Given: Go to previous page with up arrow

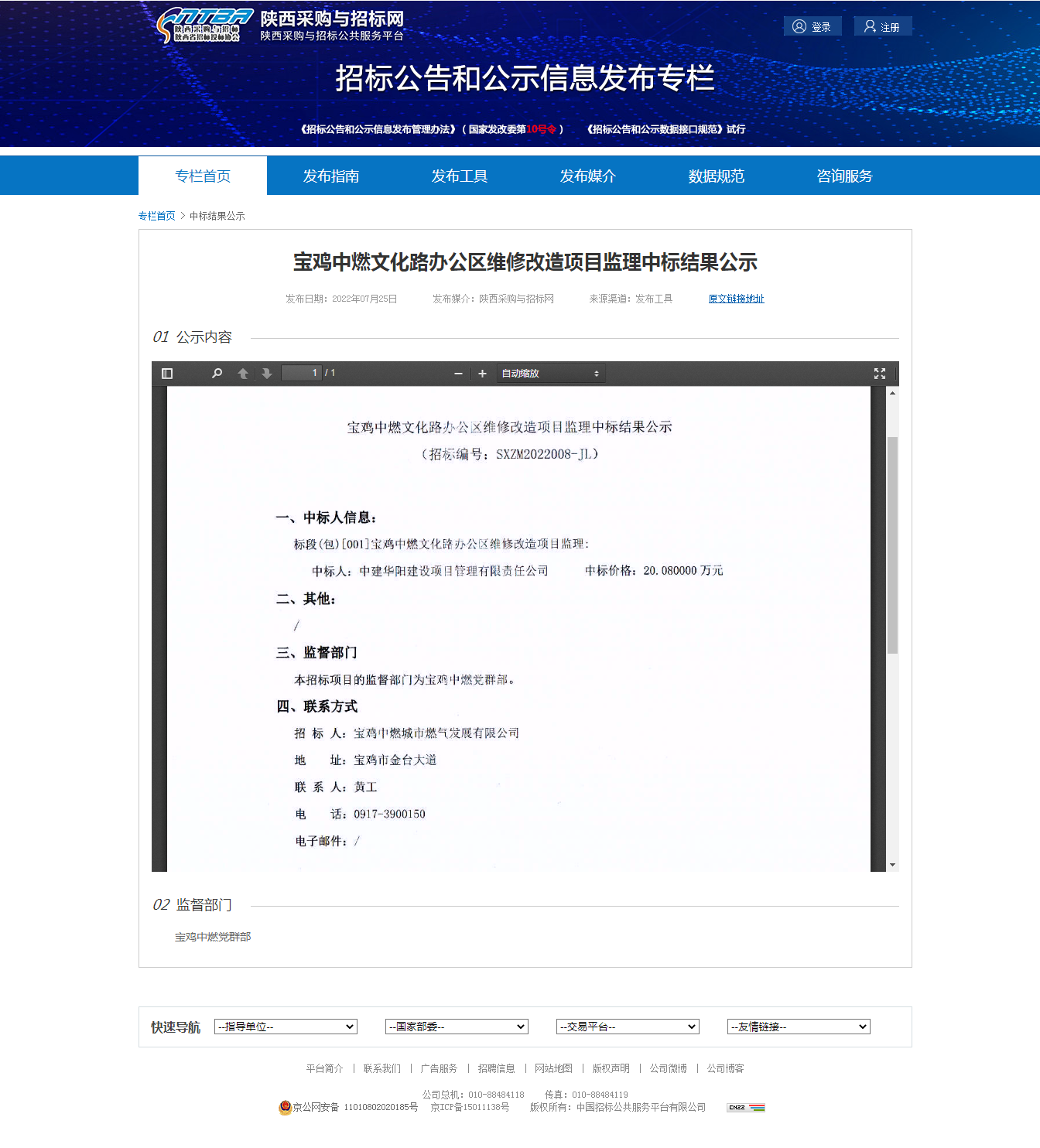Looking at the screenshot, I should tap(243, 374).
